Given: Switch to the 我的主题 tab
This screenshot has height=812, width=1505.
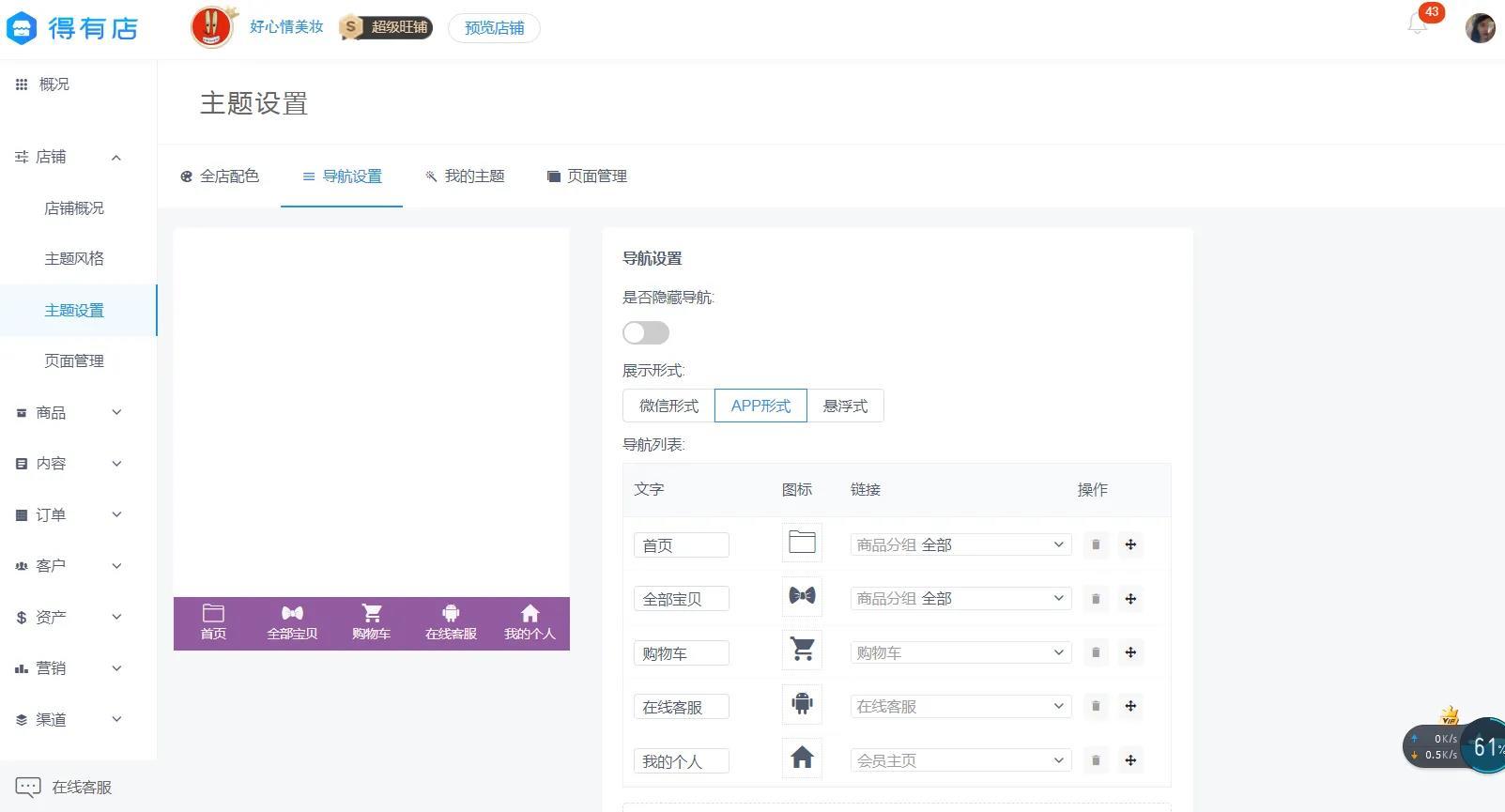Looking at the screenshot, I should (x=464, y=176).
